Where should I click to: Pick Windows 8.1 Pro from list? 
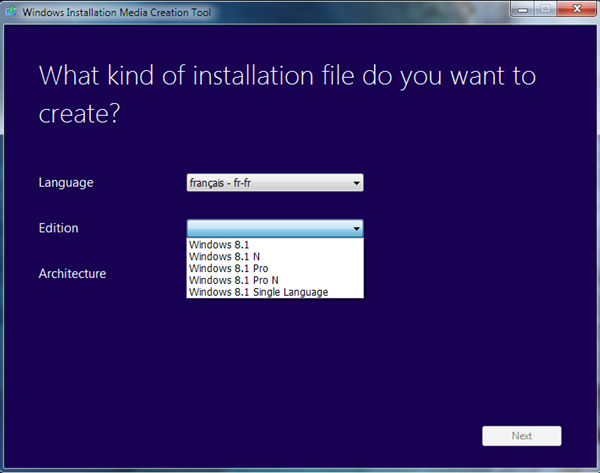tap(275, 268)
